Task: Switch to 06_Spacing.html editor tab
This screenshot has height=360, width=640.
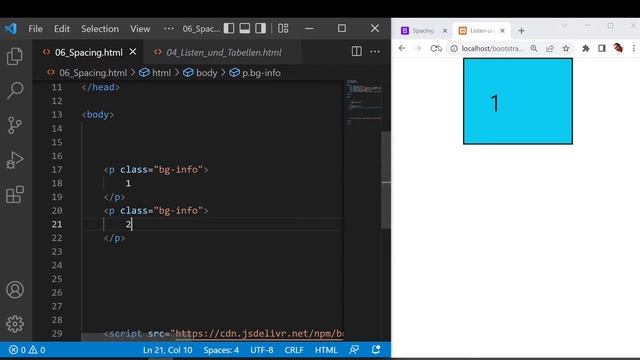Action: (89, 52)
